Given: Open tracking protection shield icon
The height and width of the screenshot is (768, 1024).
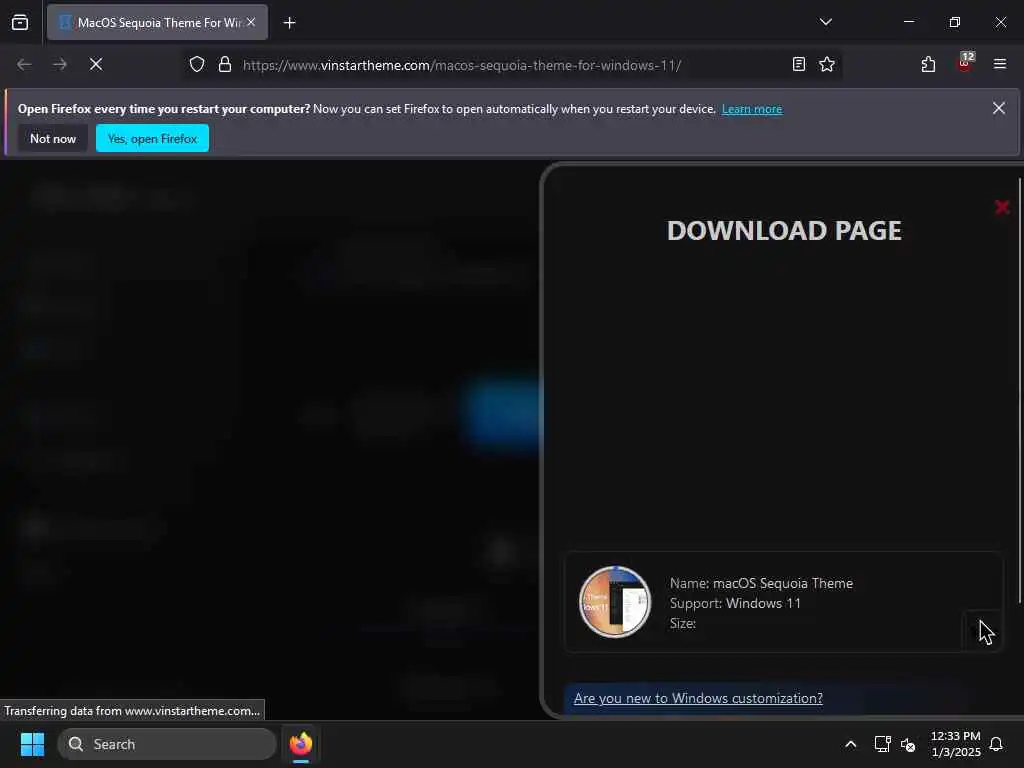Looking at the screenshot, I should [x=197, y=65].
